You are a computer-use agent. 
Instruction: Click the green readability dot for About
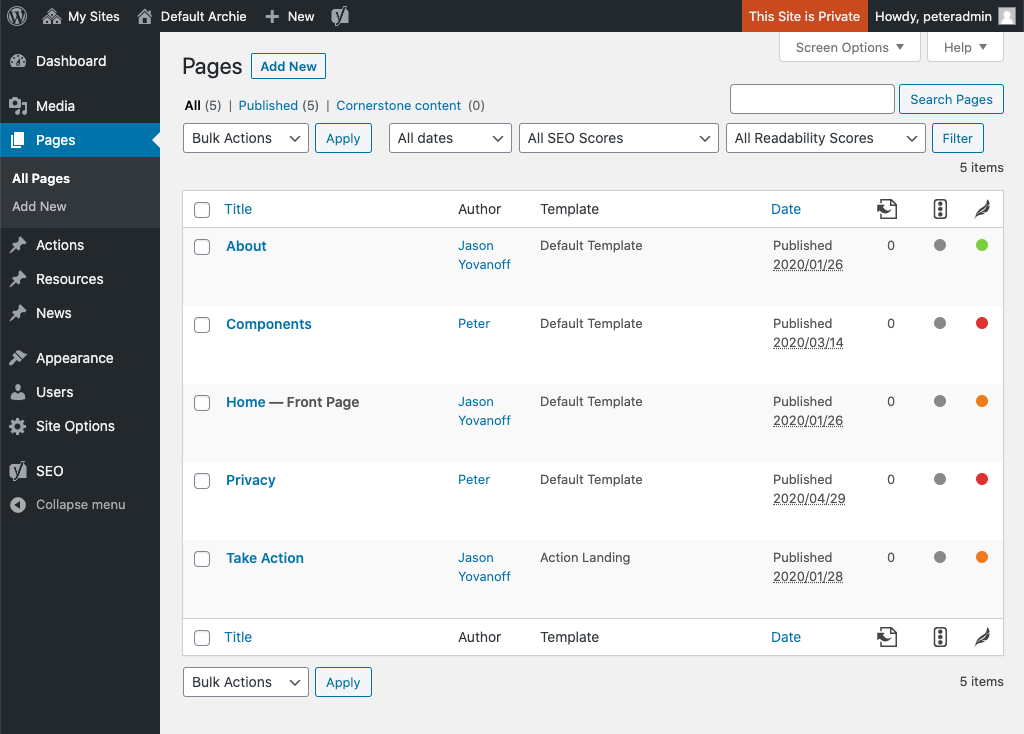click(982, 245)
